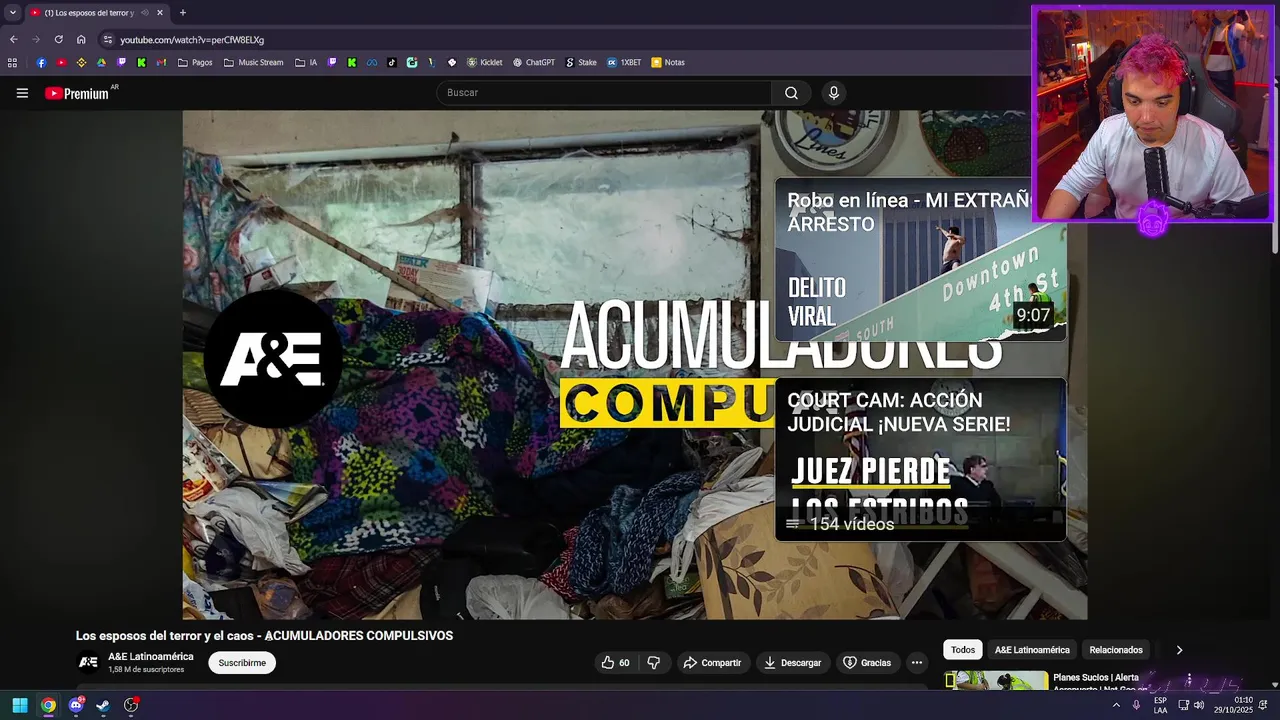Open 1XBET bookmark
The height and width of the screenshot is (720, 1280).
pyautogui.click(x=624, y=62)
